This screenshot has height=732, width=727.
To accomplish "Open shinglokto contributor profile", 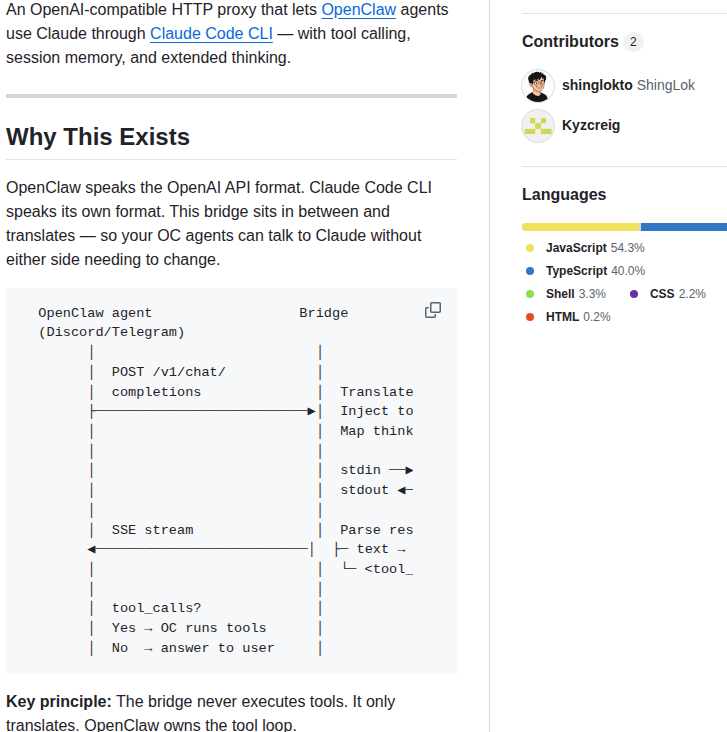I will tap(597, 85).
